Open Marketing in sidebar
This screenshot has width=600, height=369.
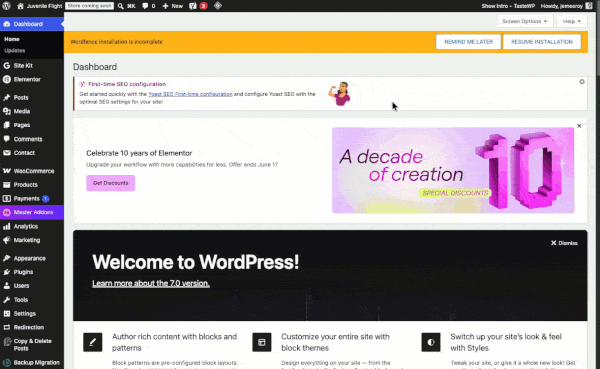tap(32, 240)
